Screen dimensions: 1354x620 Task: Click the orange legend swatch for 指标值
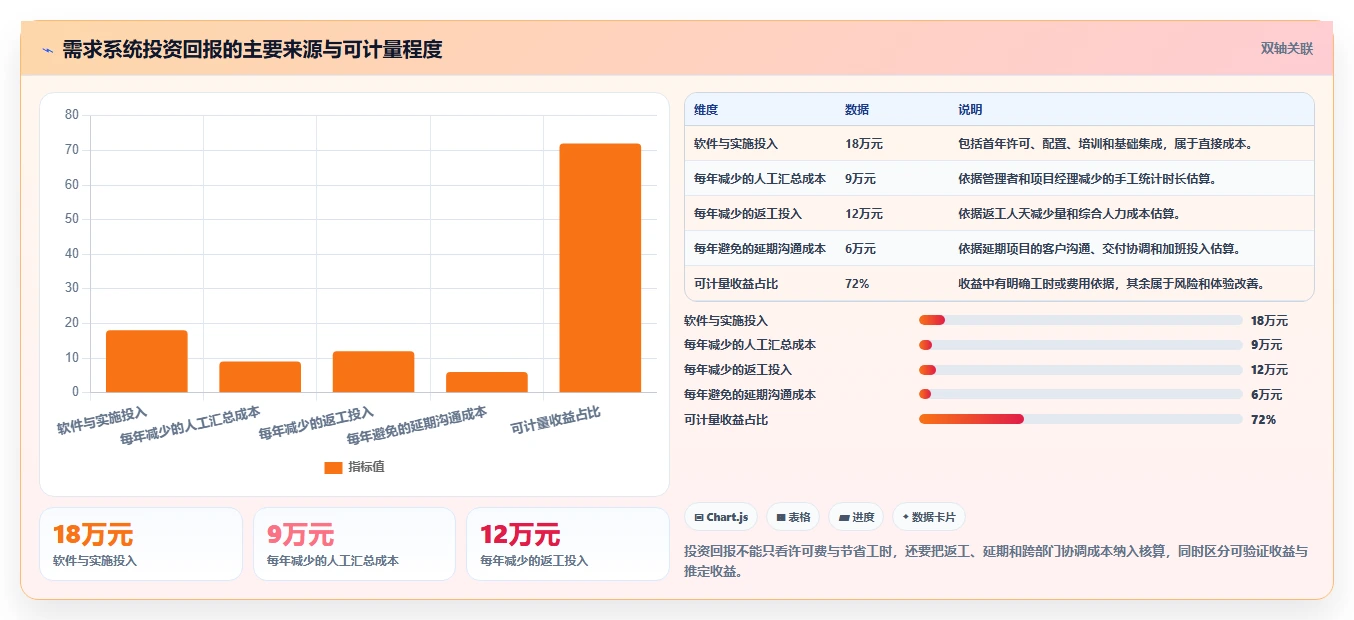[333, 467]
